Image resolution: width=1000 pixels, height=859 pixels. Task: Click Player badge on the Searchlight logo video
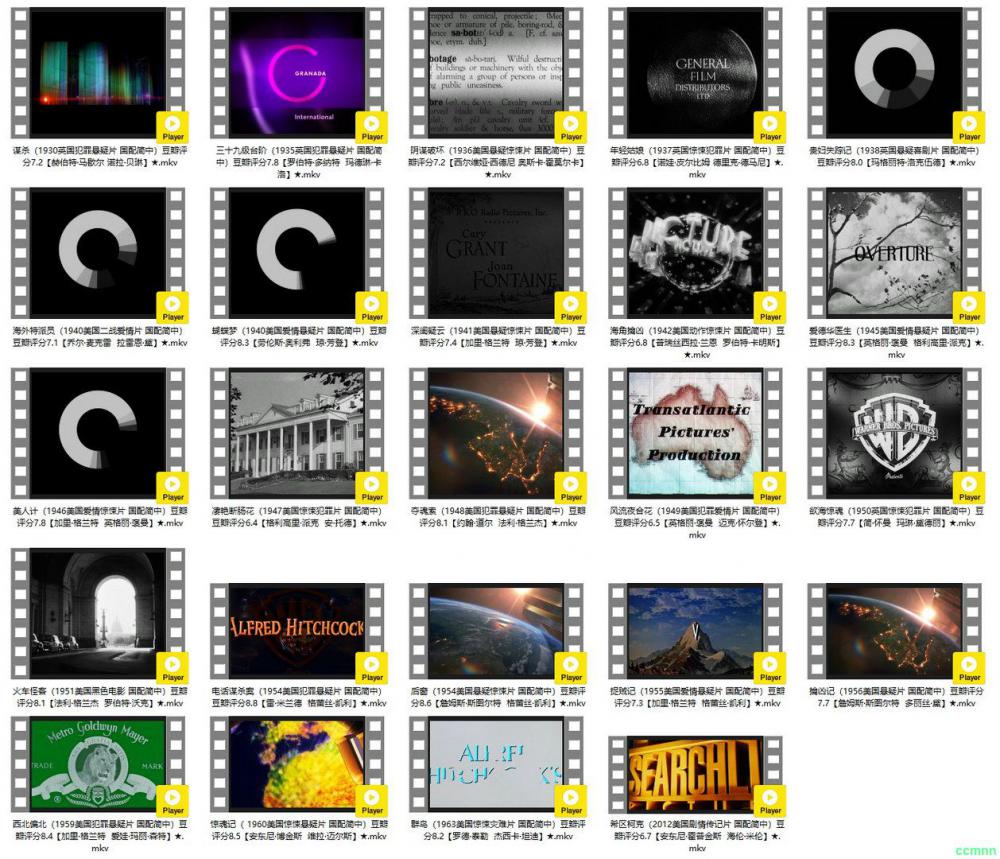770,801
